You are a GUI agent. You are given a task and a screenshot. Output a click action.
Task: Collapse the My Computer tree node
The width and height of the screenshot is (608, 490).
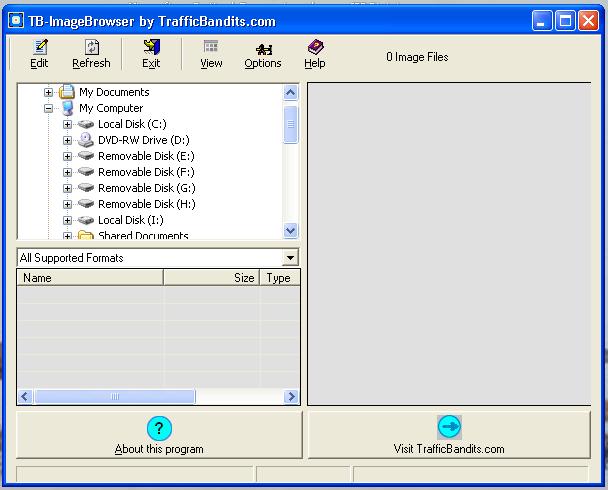[48, 108]
